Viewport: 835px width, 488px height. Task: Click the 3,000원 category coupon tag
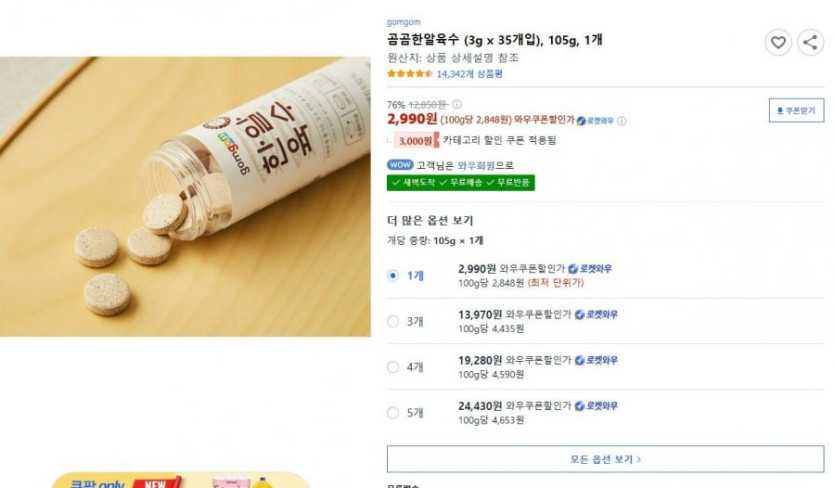coord(416,141)
